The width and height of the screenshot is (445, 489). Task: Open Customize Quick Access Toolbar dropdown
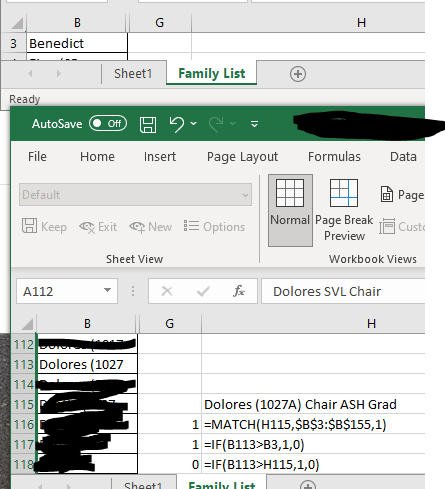254,124
